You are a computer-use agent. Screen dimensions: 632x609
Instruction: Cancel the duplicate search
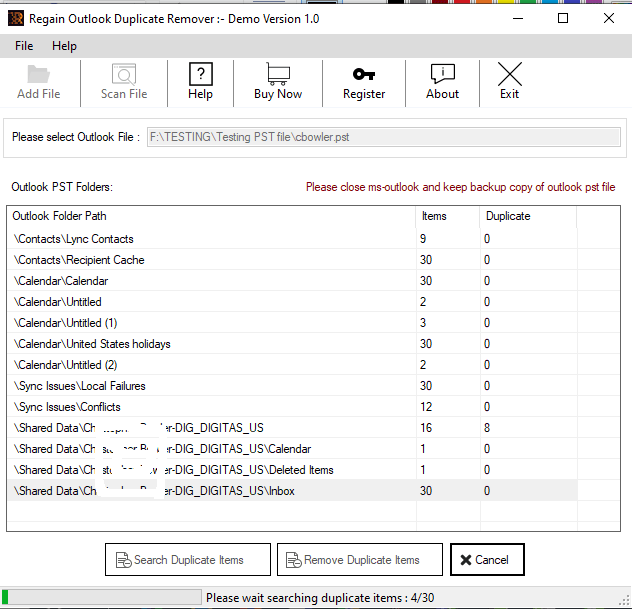(487, 559)
